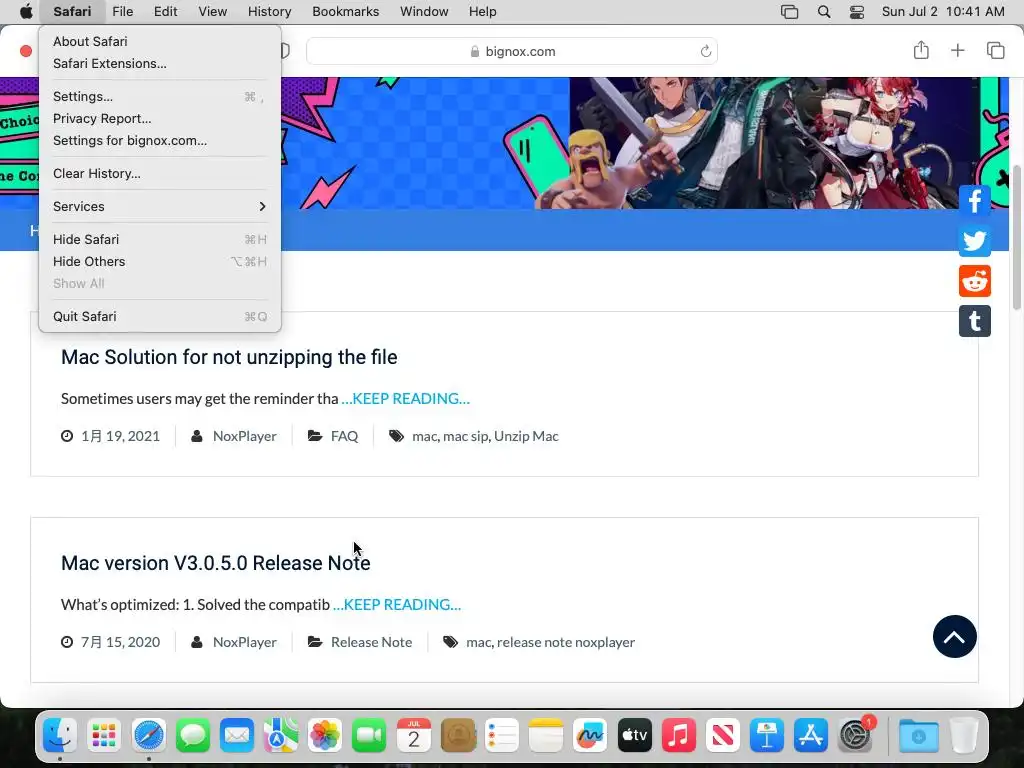Click the page vertical scrollbar
The image size is (1024, 768).
pyautogui.click(x=1016, y=236)
